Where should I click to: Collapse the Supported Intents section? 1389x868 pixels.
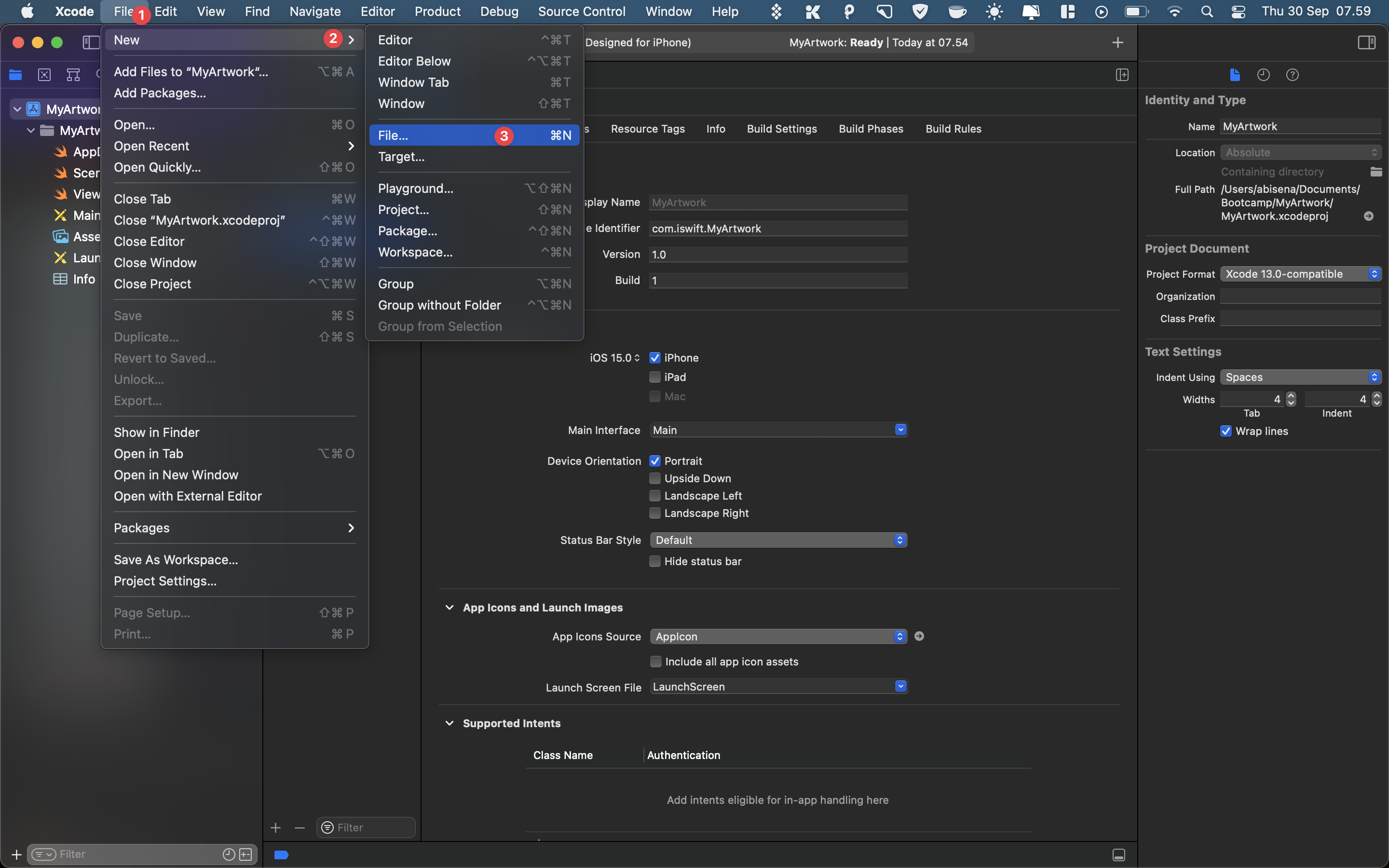(449, 723)
